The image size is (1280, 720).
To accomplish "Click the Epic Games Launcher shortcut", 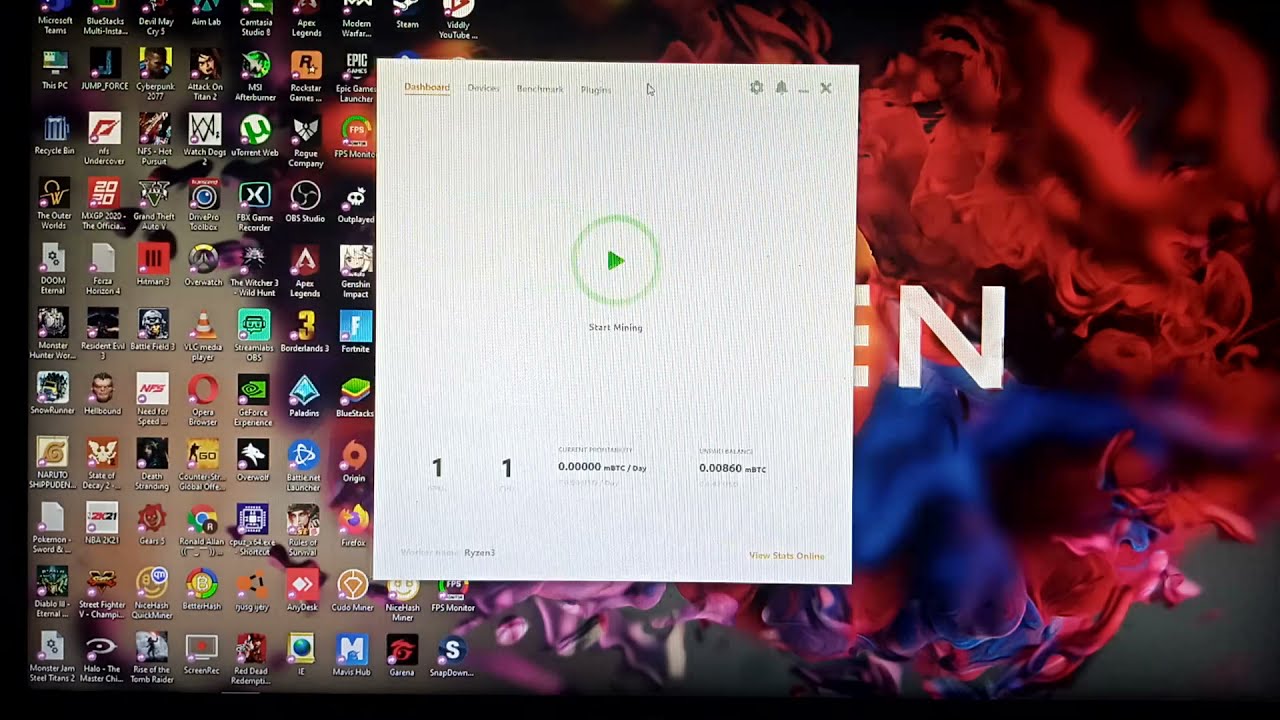I will point(356,77).
